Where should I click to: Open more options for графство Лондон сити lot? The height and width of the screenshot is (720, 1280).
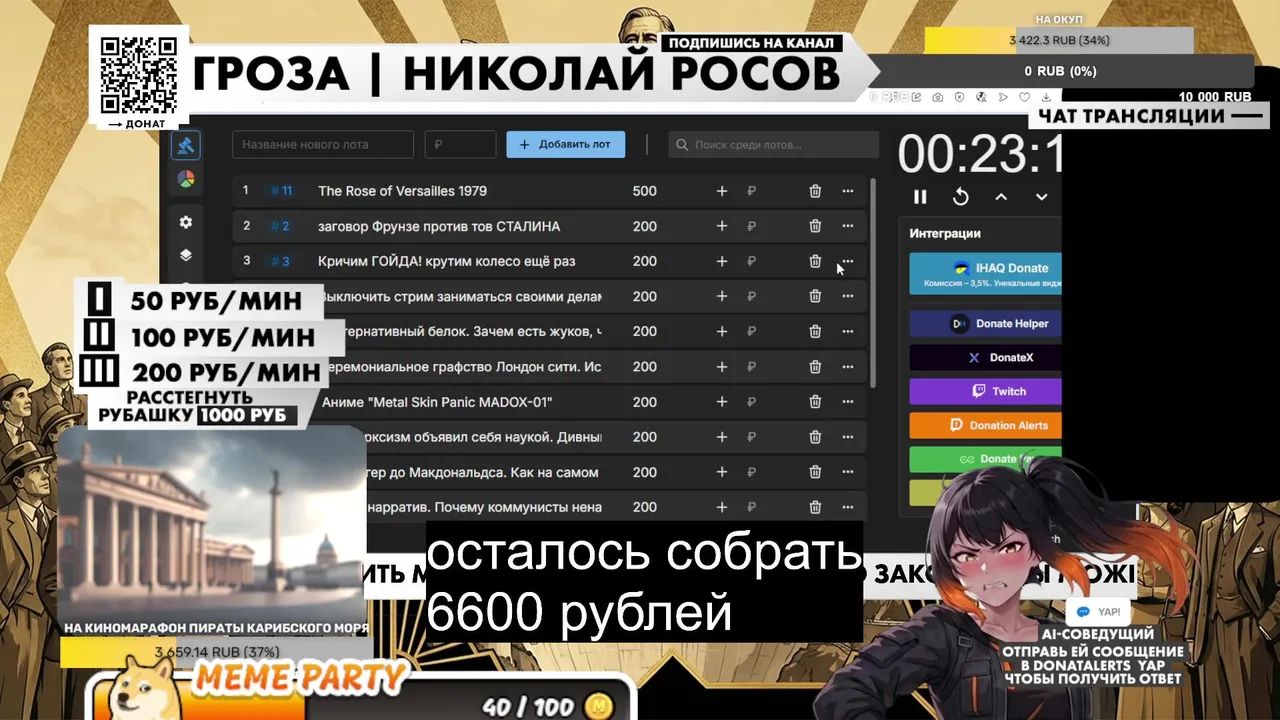(x=848, y=367)
